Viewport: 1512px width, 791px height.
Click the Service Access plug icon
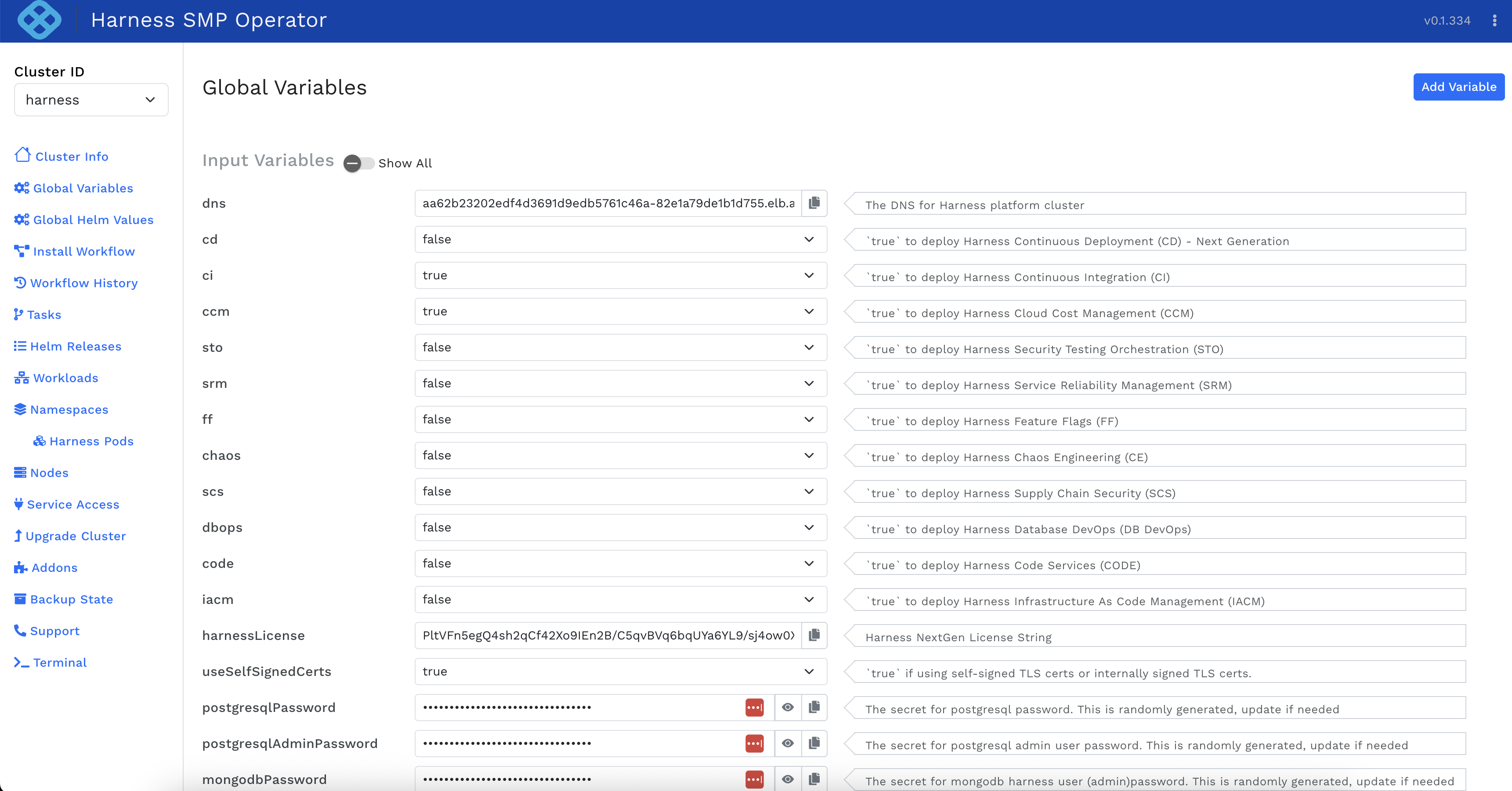[19, 505]
